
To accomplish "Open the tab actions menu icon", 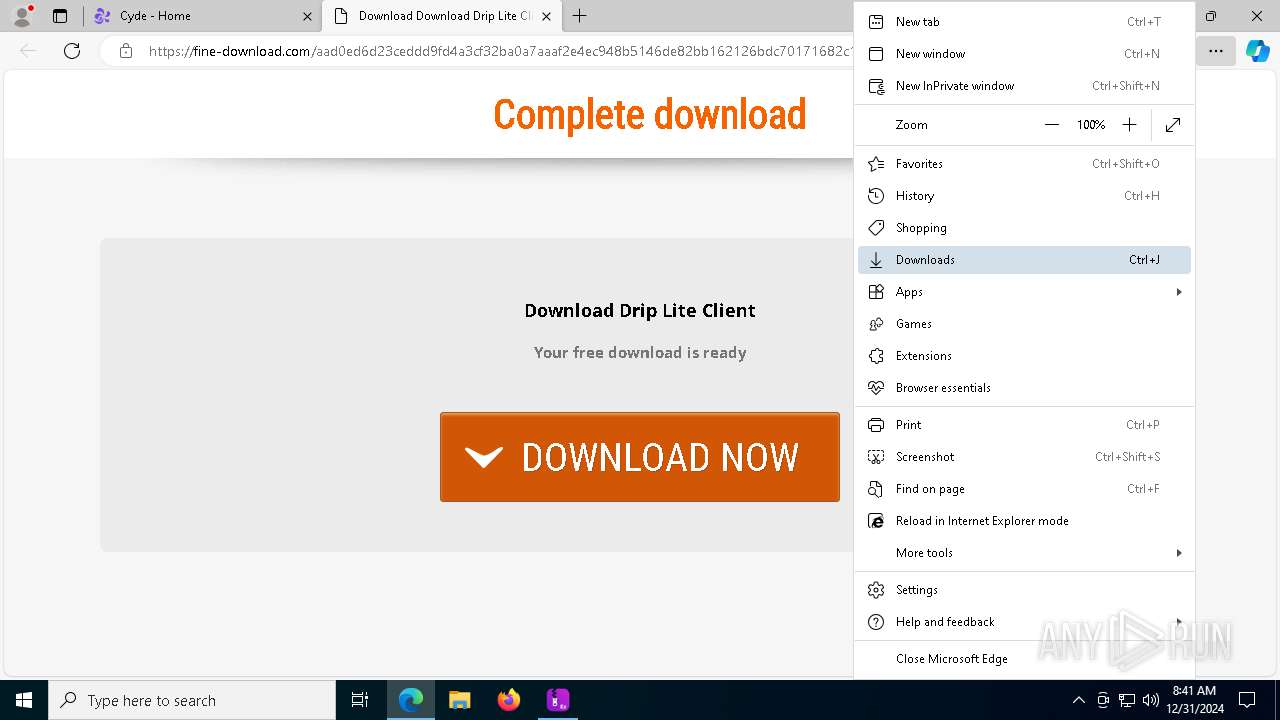I will (x=60, y=16).
